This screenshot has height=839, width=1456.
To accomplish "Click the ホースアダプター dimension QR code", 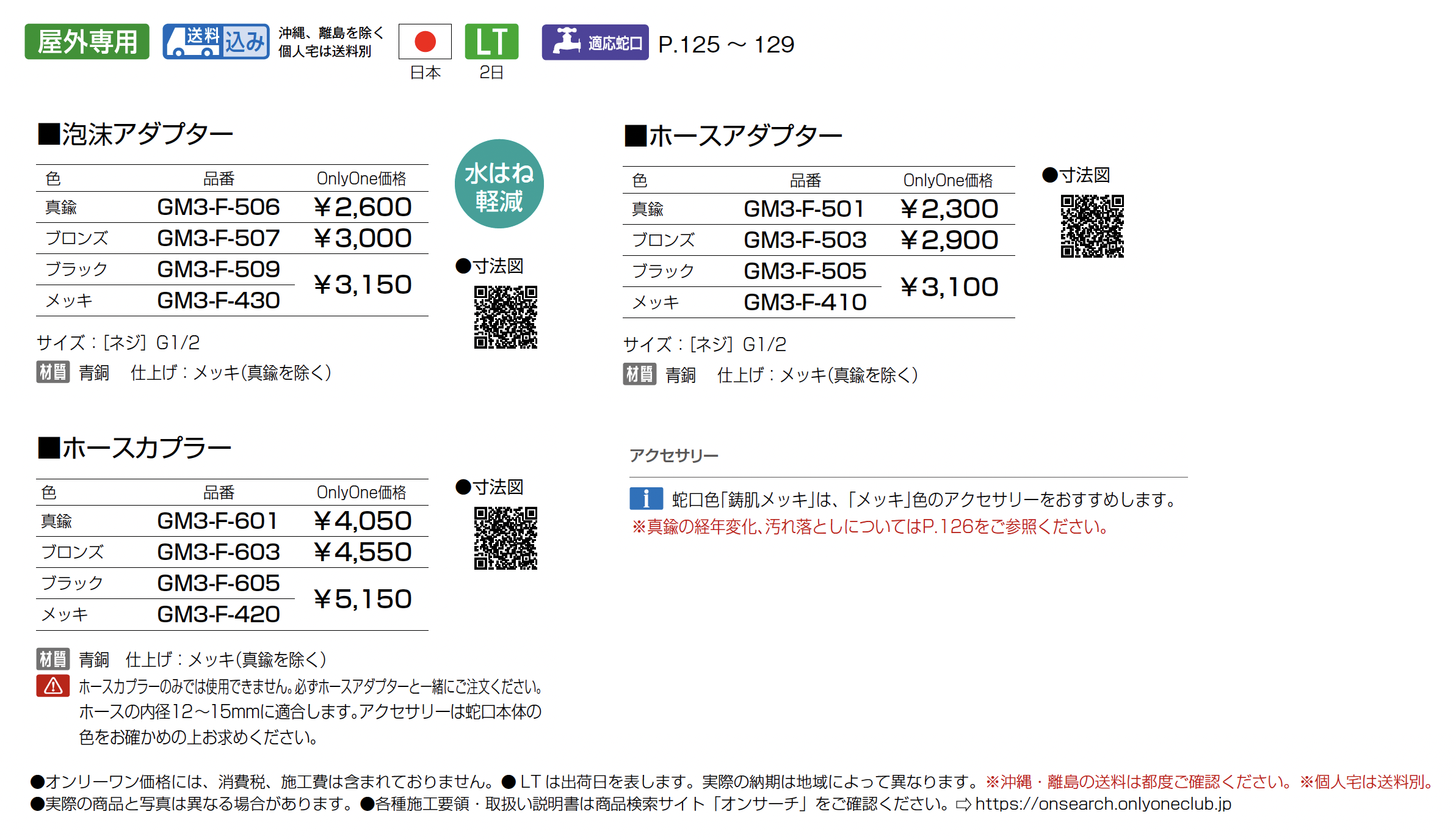I will tap(1092, 226).
